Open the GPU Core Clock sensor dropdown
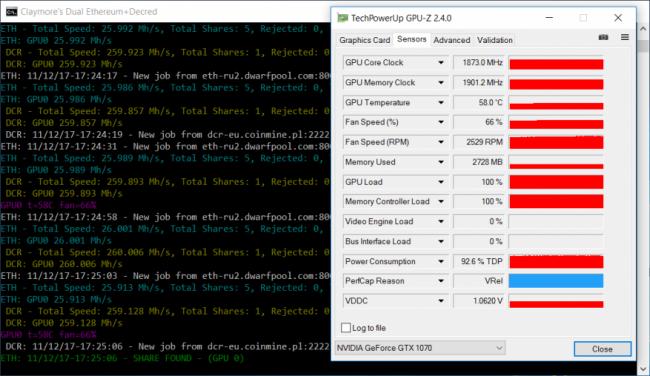Screen dimensions: 650x376 pos(441,63)
